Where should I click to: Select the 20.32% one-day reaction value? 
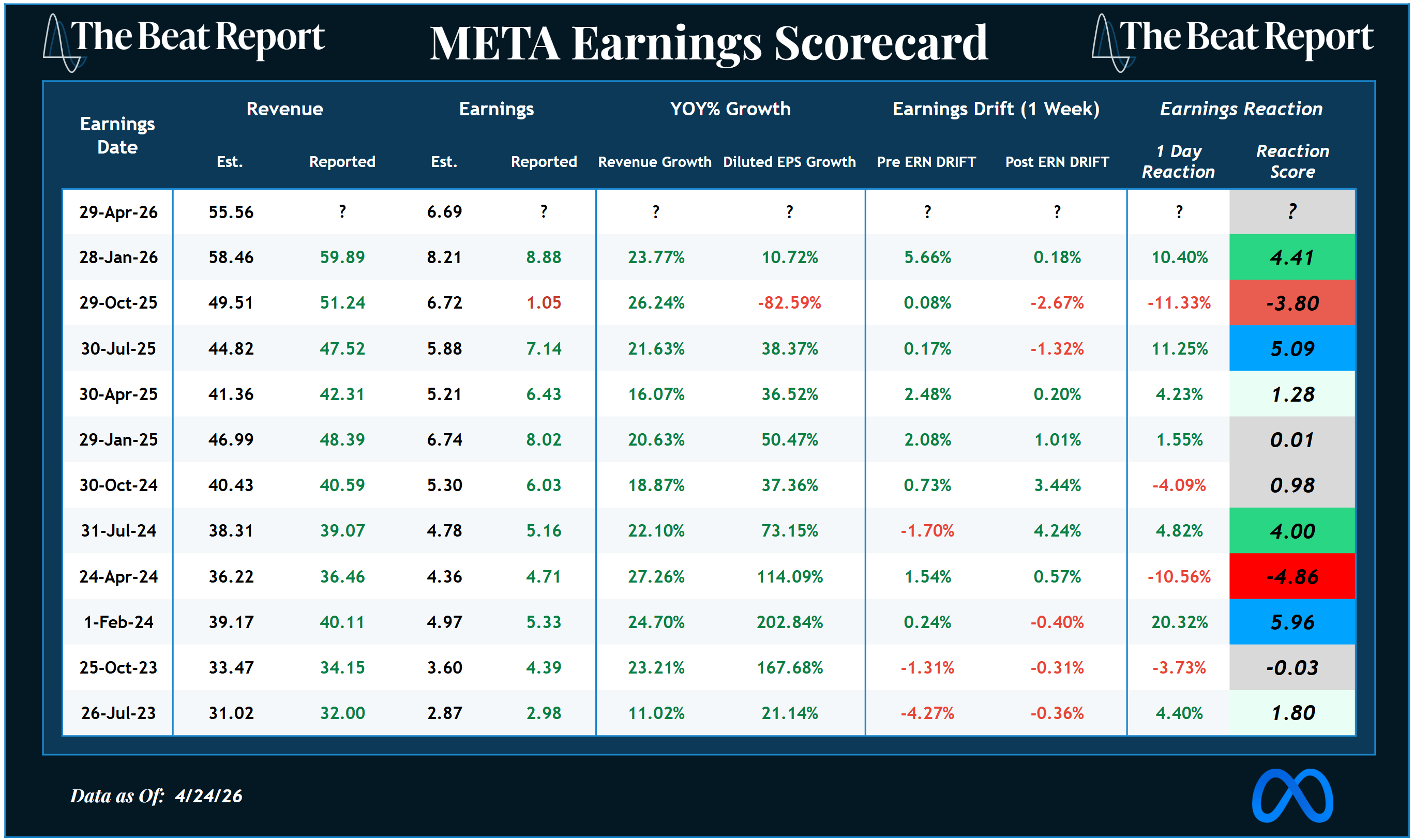(1179, 622)
